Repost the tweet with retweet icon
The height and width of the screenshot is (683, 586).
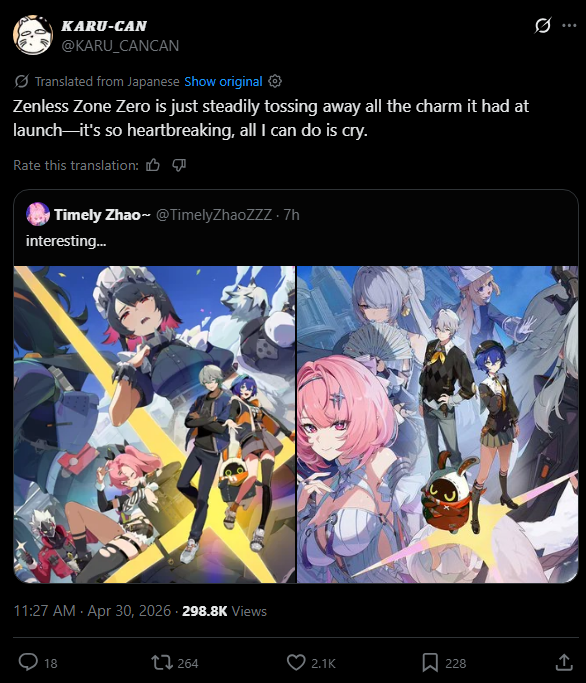[162, 663]
